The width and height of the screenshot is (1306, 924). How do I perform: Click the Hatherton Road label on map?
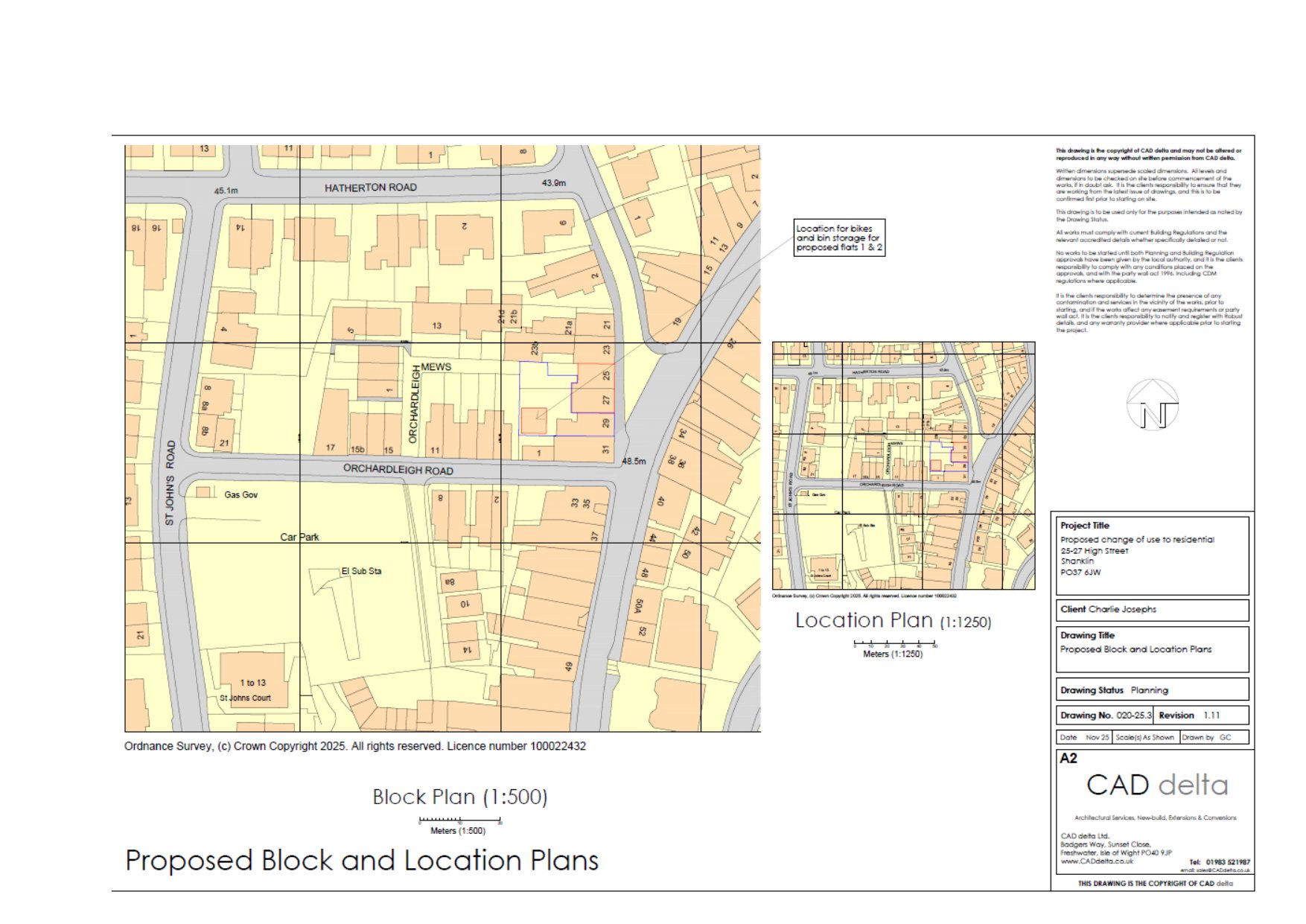[x=370, y=188]
